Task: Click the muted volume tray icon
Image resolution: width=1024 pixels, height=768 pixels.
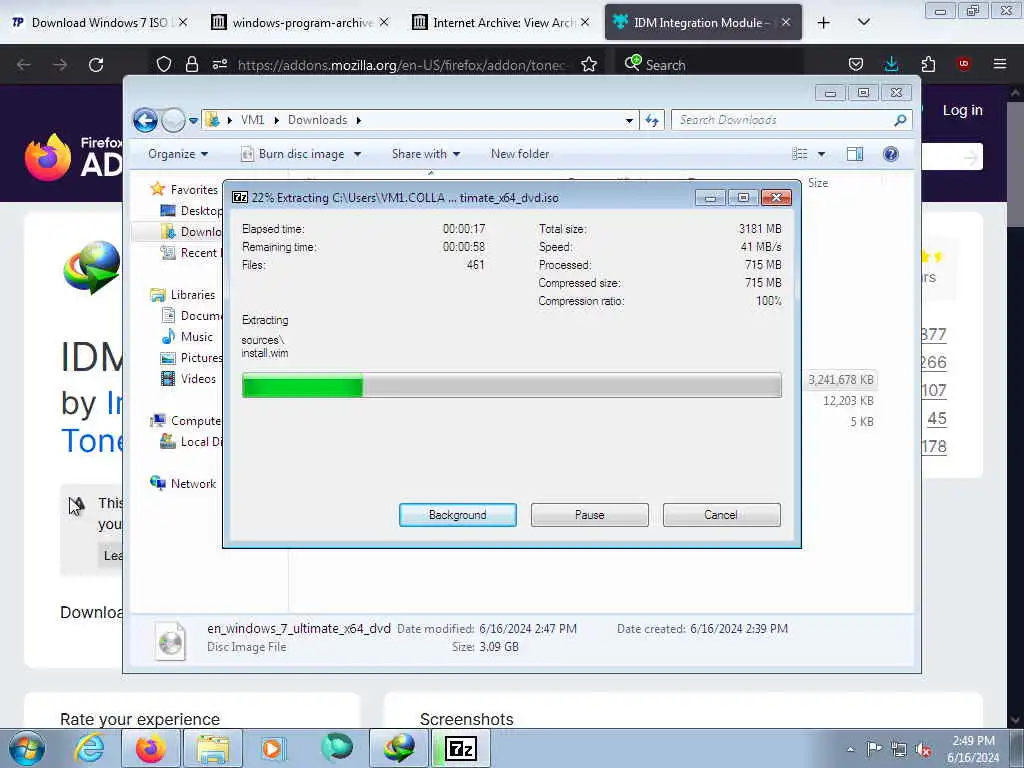Action: [923, 750]
